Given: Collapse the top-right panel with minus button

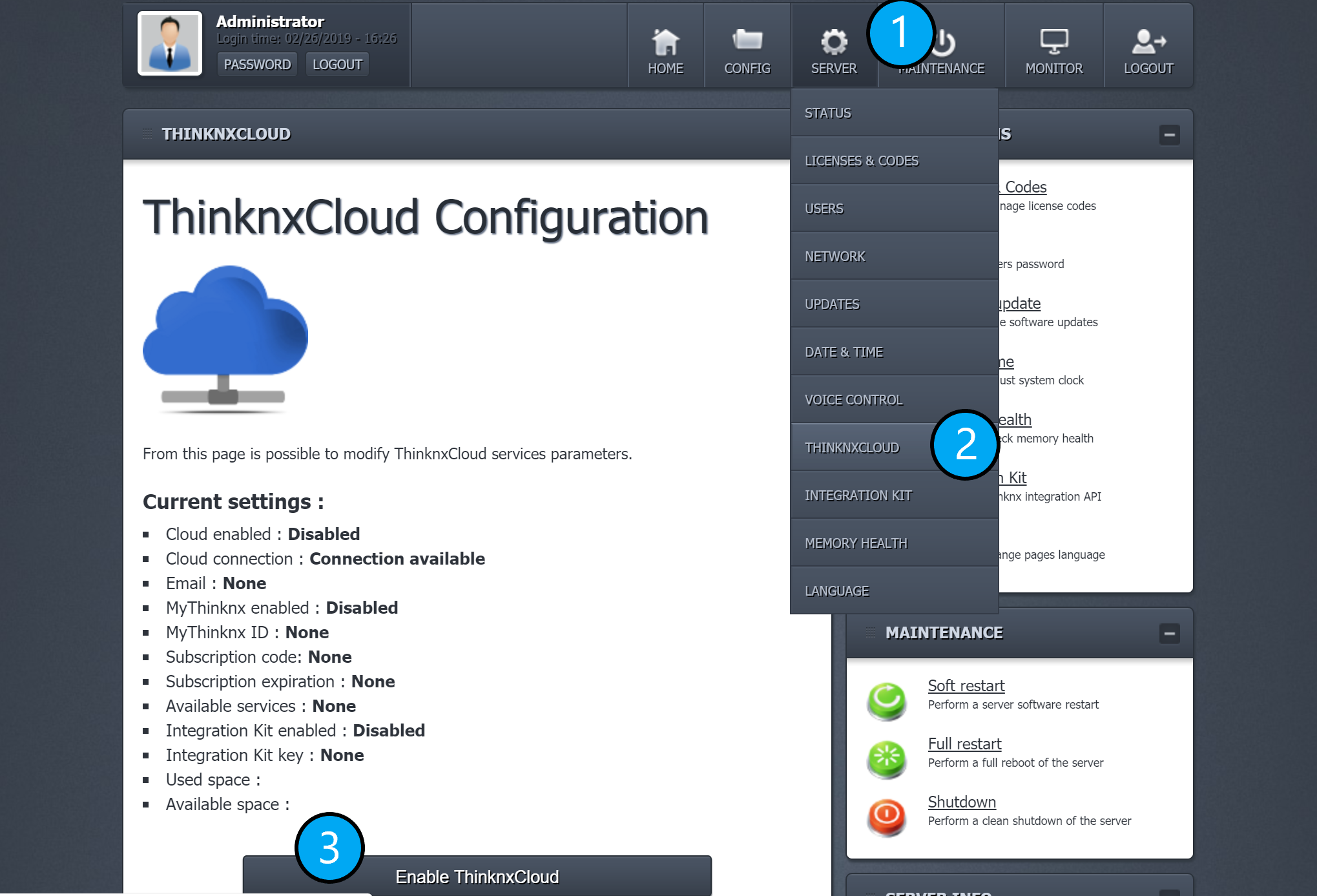Looking at the screenshot, I should click(x=1169, y=135).
